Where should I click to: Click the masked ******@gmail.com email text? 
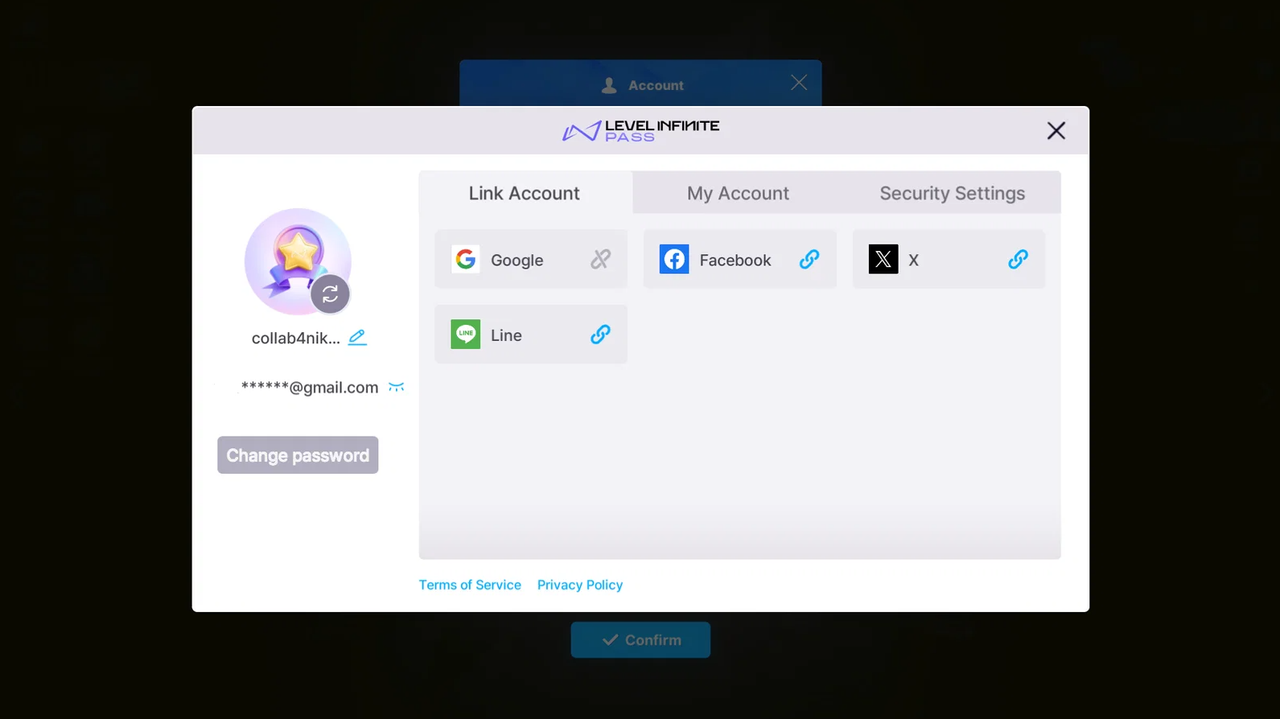(x=310, y=387)
